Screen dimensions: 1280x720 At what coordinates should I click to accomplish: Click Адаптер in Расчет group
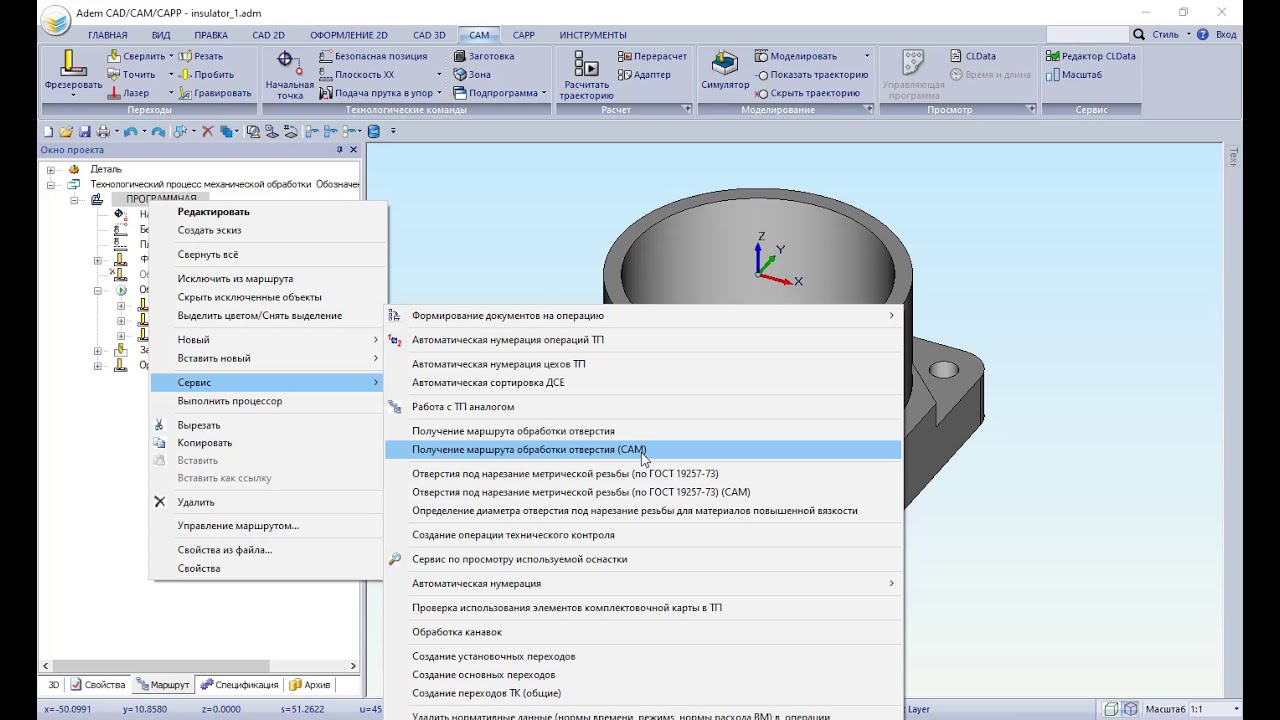pyautogui.click(x=645, y=74)
